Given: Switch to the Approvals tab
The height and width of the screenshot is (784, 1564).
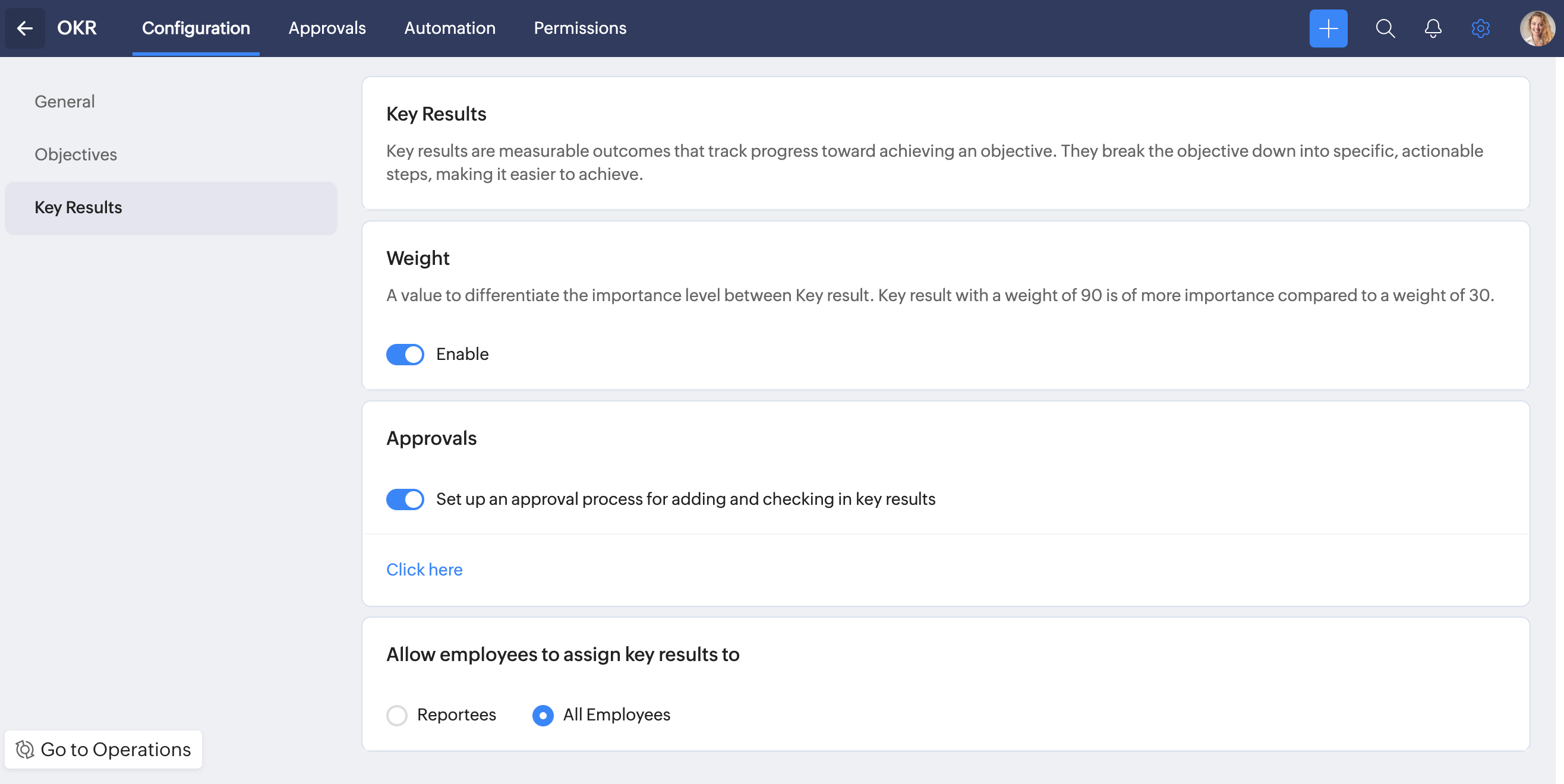Looking at the screenshot, I should tap(327, 28).
